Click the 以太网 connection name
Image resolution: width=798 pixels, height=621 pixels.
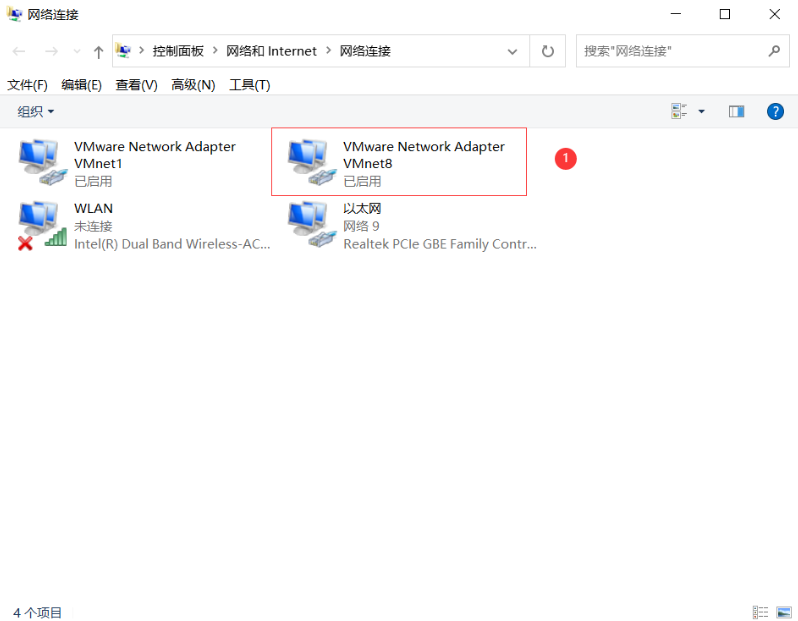(362, 209)
